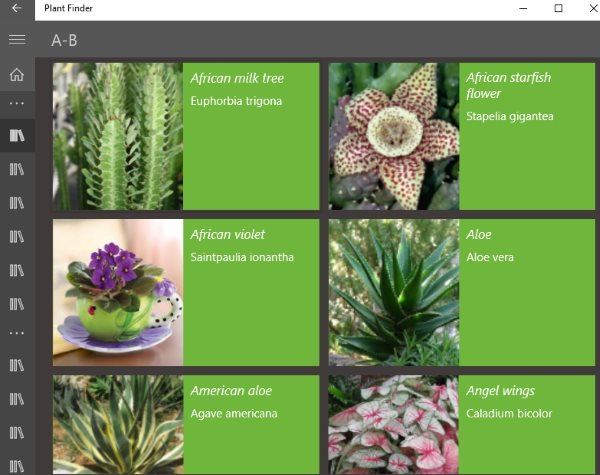Close the Plant Finder window
Image resolution: width=600 pixels, height=475 pixels.
click(x=593, y=8)
